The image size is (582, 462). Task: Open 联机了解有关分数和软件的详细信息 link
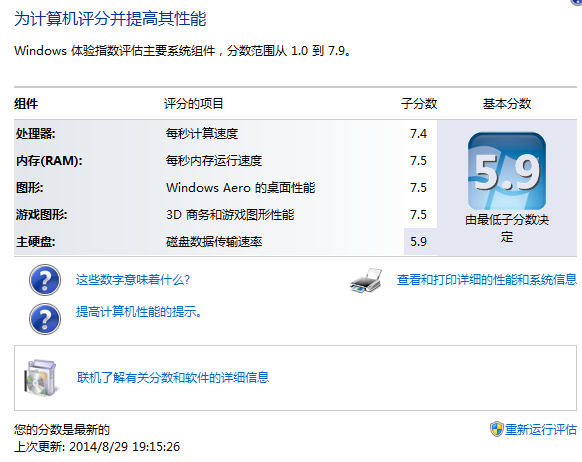173,377
